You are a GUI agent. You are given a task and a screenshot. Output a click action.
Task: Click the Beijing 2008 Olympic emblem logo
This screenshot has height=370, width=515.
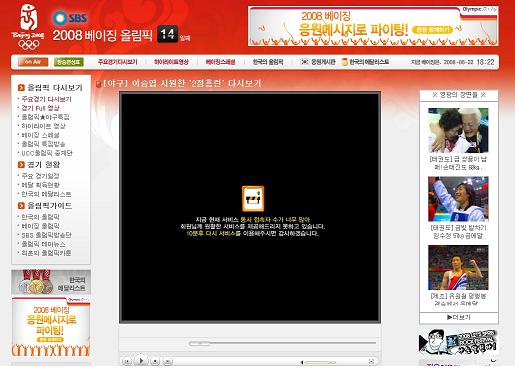click(x=28, y=27)
